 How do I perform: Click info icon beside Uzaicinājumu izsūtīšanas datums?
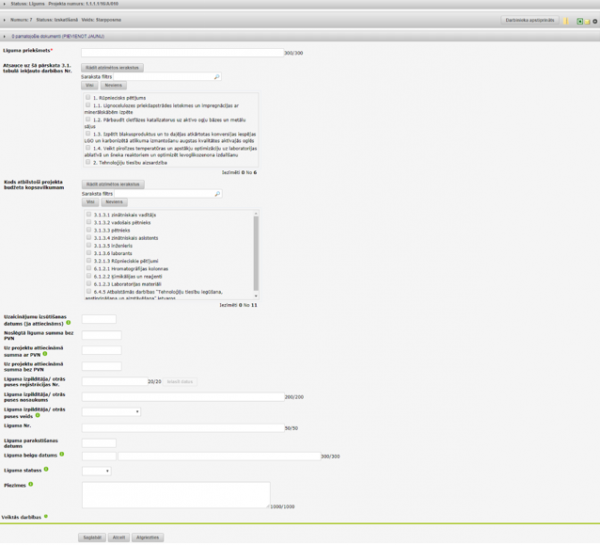point(68,323)
